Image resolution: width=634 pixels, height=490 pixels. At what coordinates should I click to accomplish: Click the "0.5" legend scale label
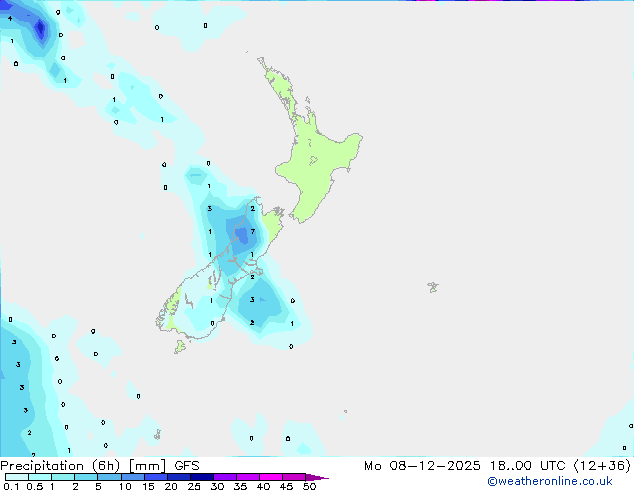35,486
